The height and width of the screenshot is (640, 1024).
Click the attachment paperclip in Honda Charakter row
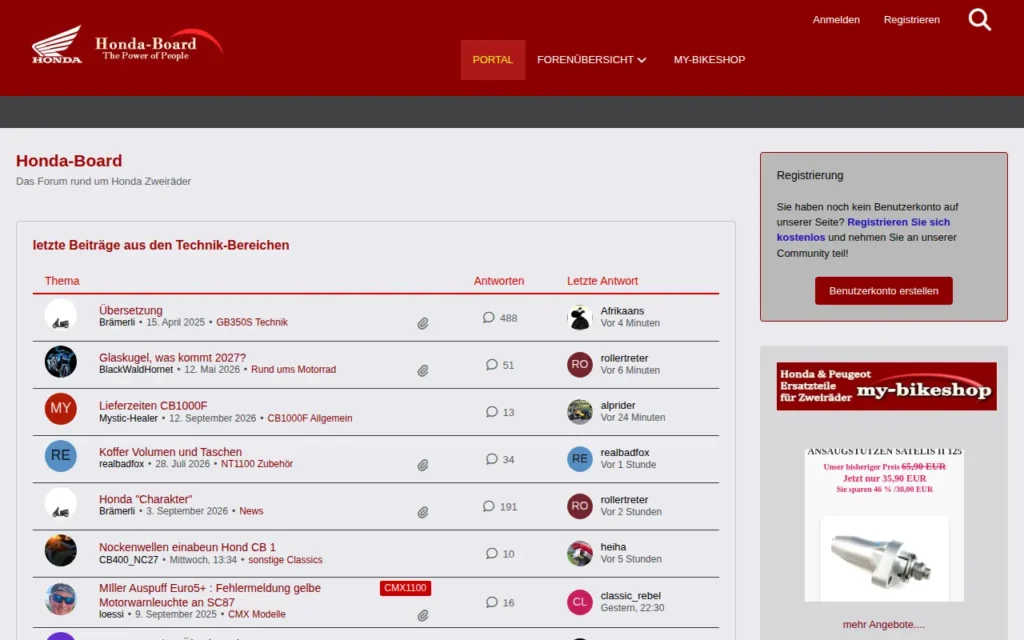click(x=423, y=512)
